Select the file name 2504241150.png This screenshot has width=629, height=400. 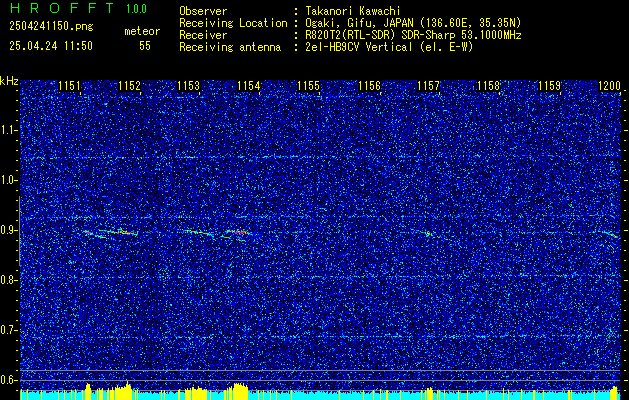point(51,26)
